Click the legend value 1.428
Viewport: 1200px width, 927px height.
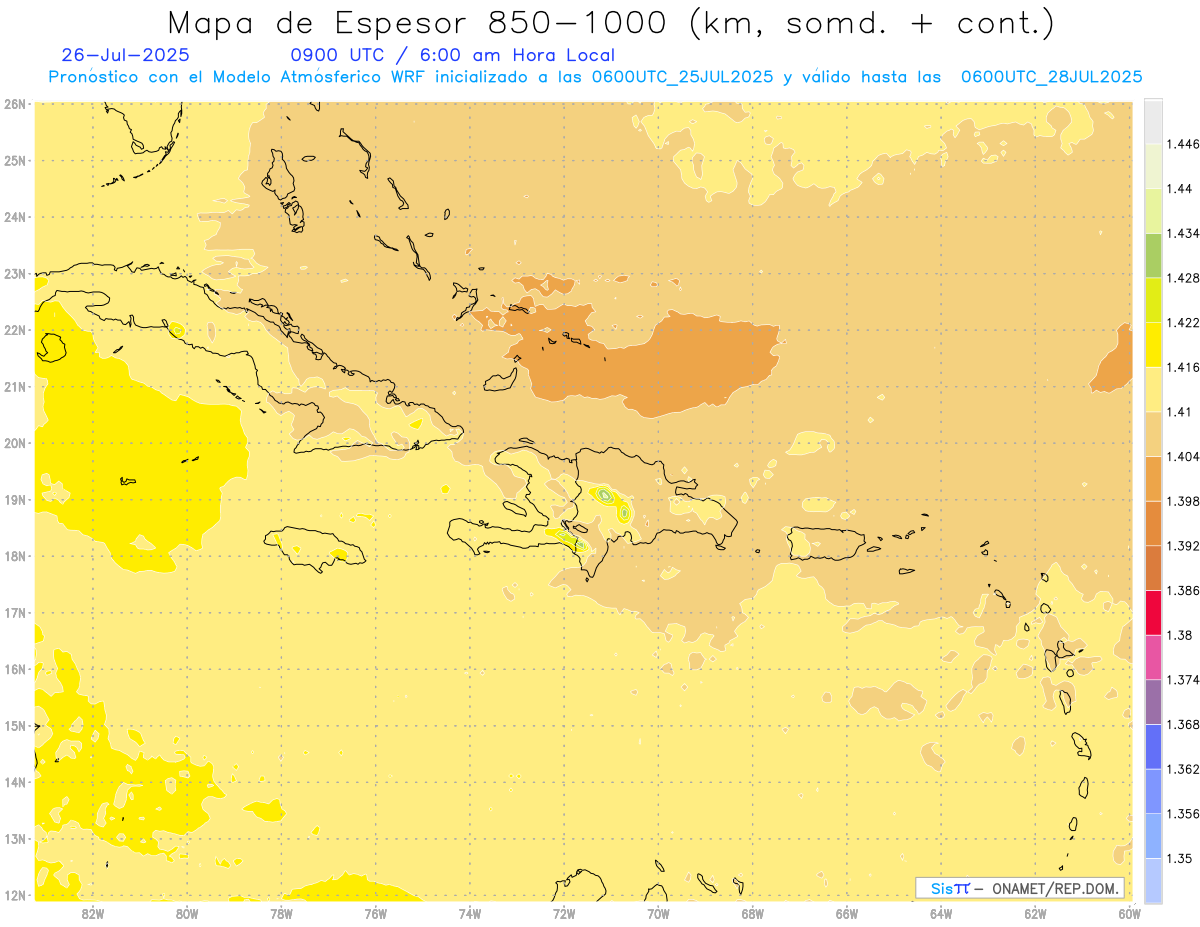point(1183,278)
